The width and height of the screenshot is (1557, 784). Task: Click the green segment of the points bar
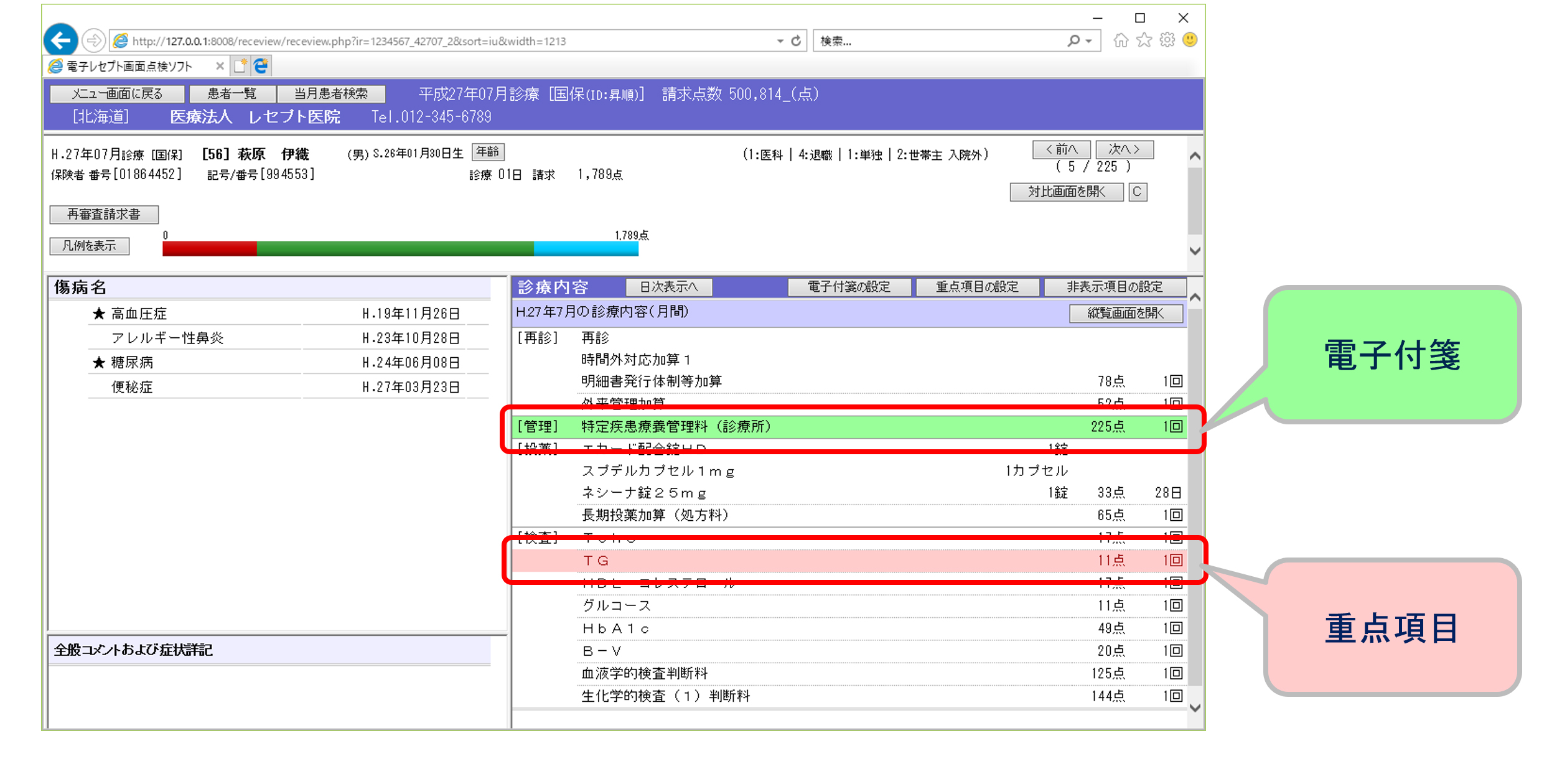pos(395,249)
